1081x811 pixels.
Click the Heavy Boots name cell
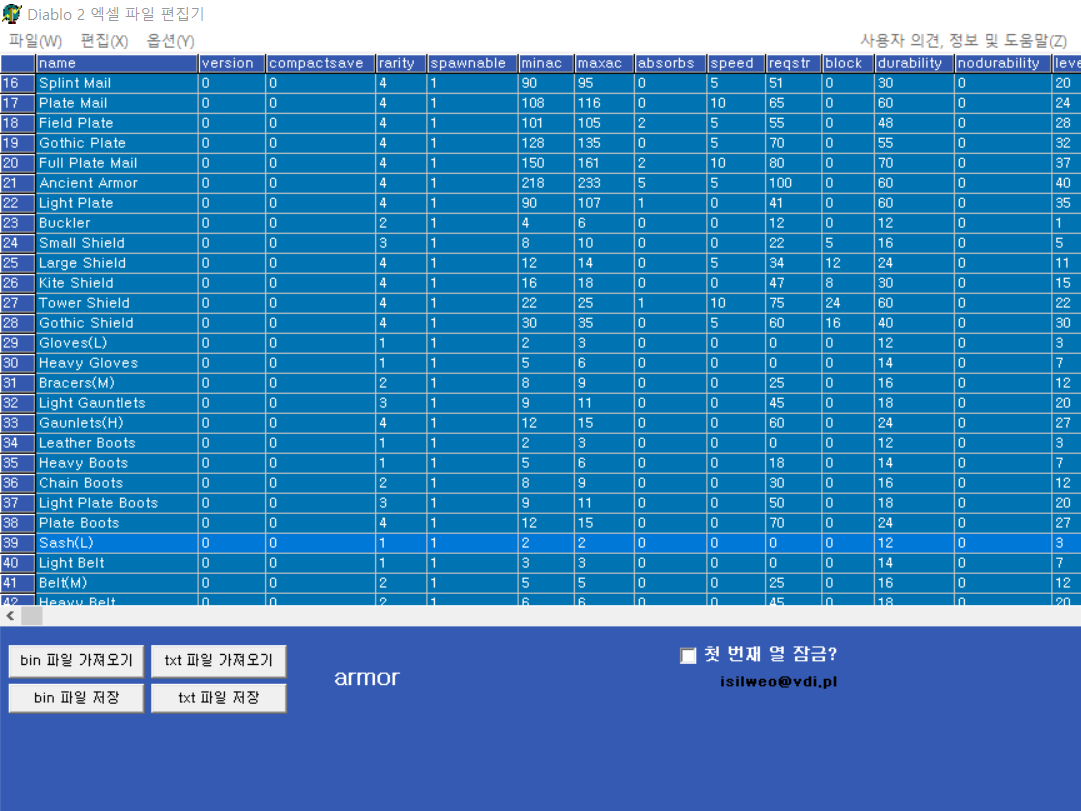(117, 463)
